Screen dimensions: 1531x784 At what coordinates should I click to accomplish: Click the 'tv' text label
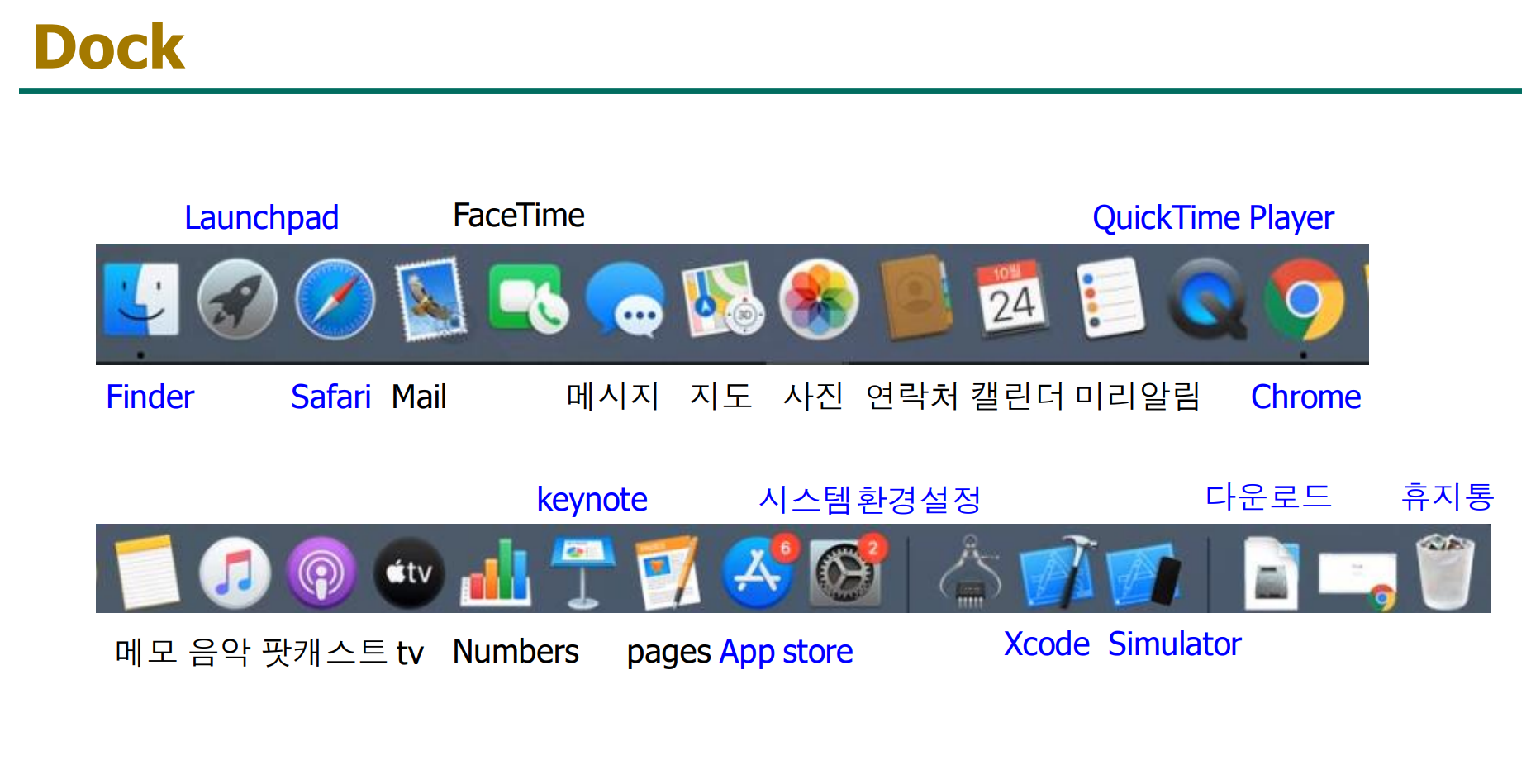click(410, 653)
